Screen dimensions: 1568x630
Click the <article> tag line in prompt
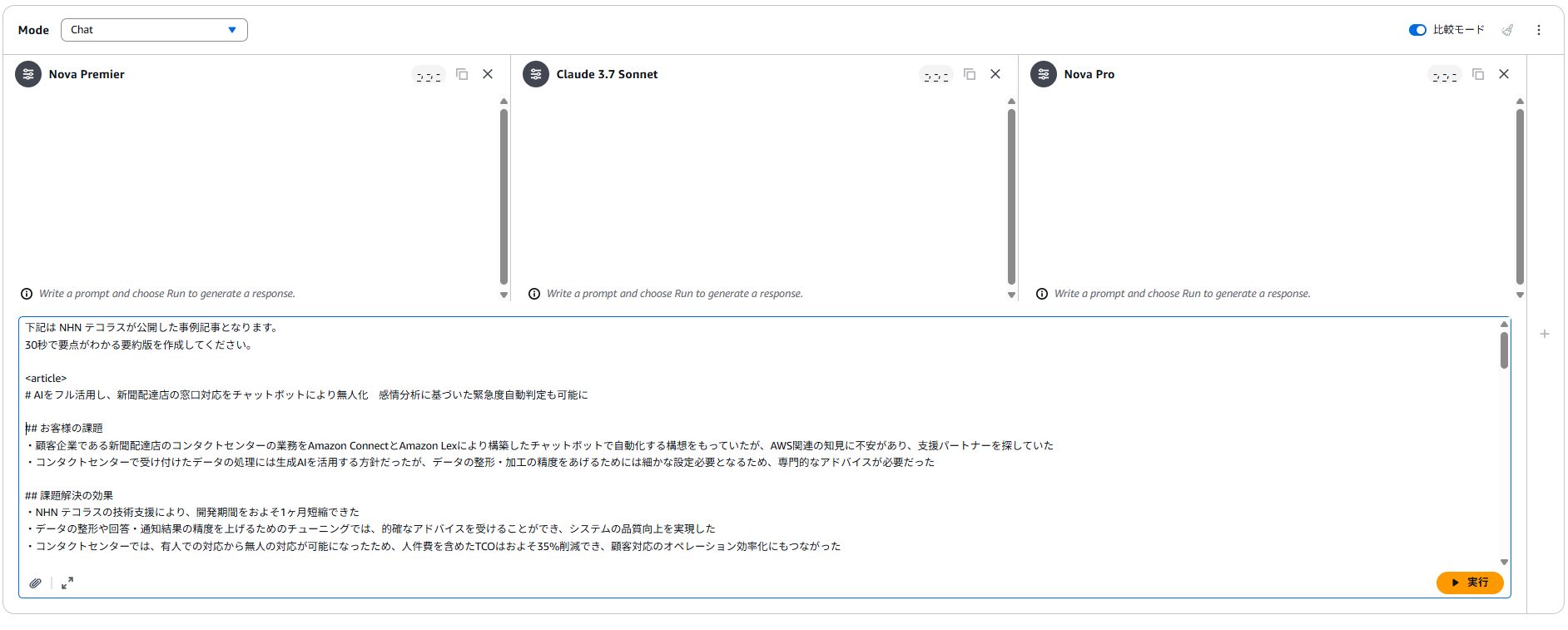46,378
